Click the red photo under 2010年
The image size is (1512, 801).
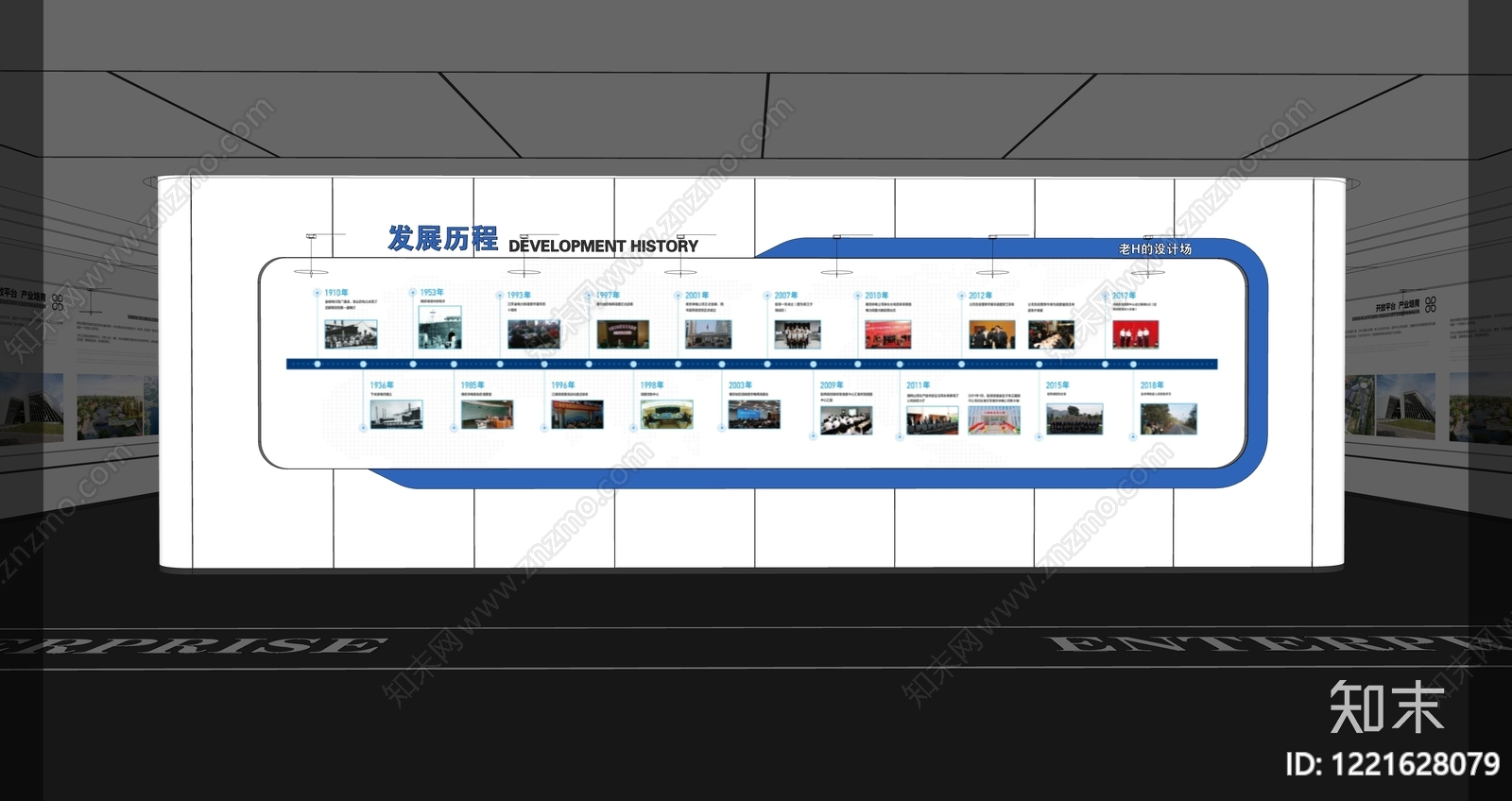(x=888, y=334)
